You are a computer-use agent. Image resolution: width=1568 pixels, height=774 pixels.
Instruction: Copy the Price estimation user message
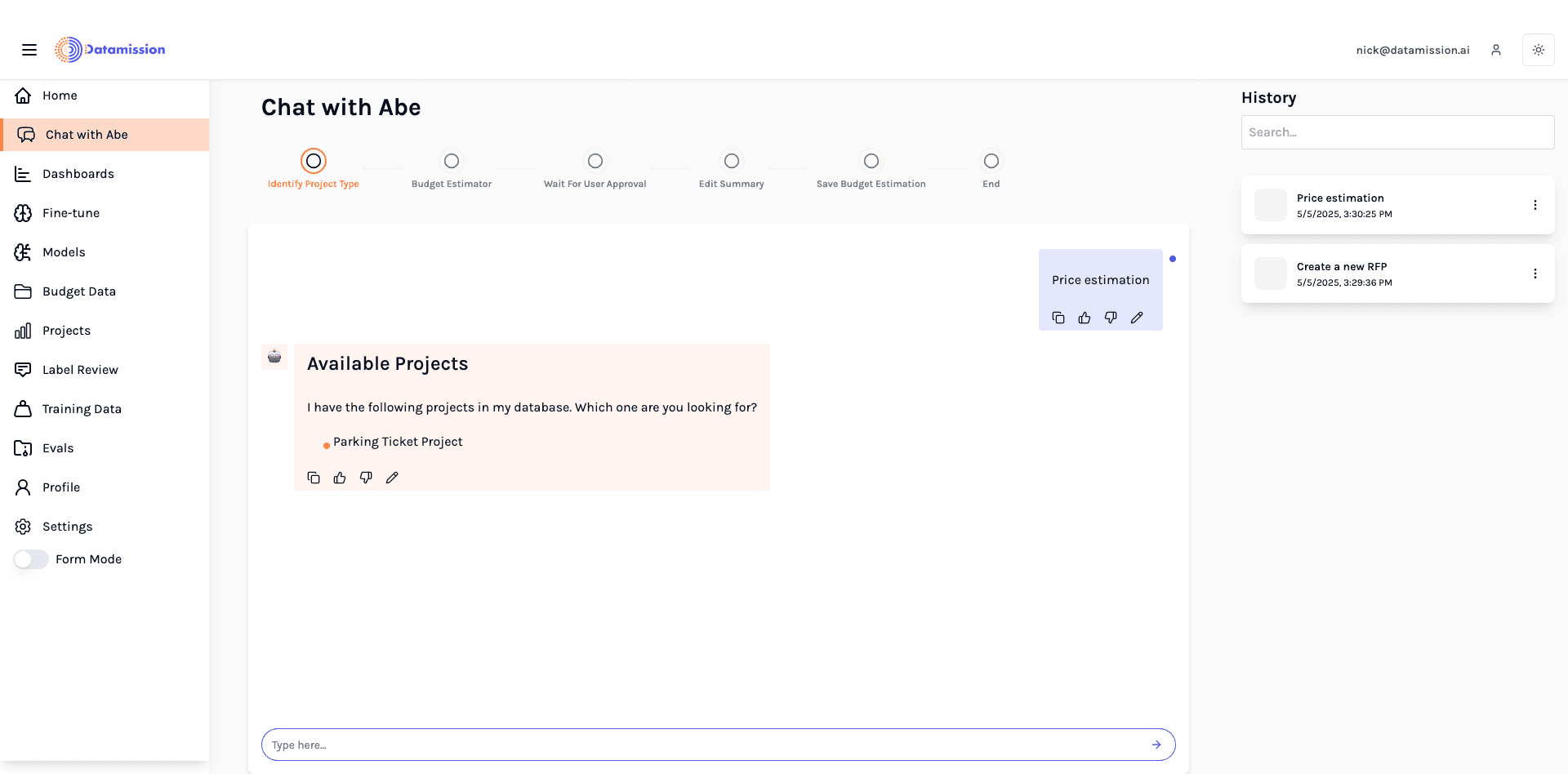pos(1058,318)
